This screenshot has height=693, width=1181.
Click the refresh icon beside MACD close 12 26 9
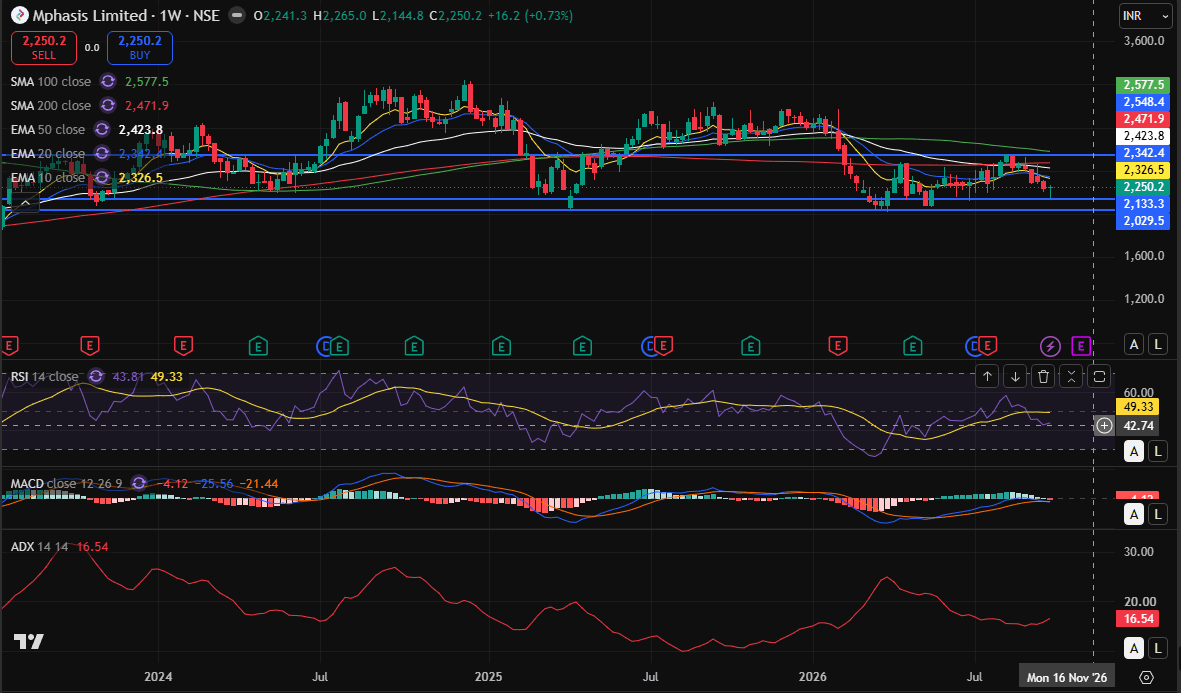pos(139,484)
